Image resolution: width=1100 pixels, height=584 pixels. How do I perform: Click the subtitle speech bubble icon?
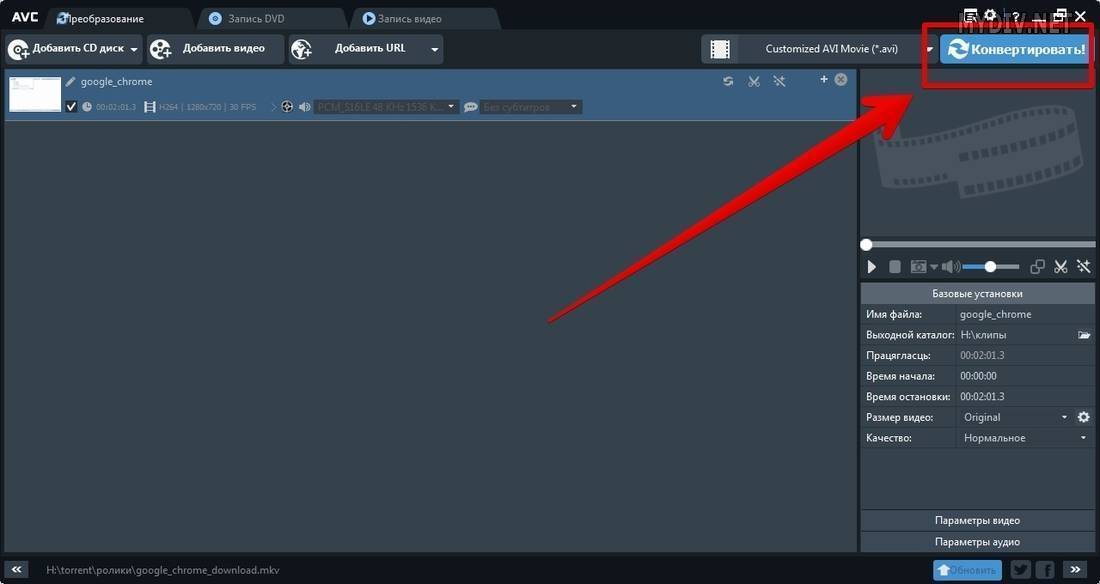tap(471, 107)
